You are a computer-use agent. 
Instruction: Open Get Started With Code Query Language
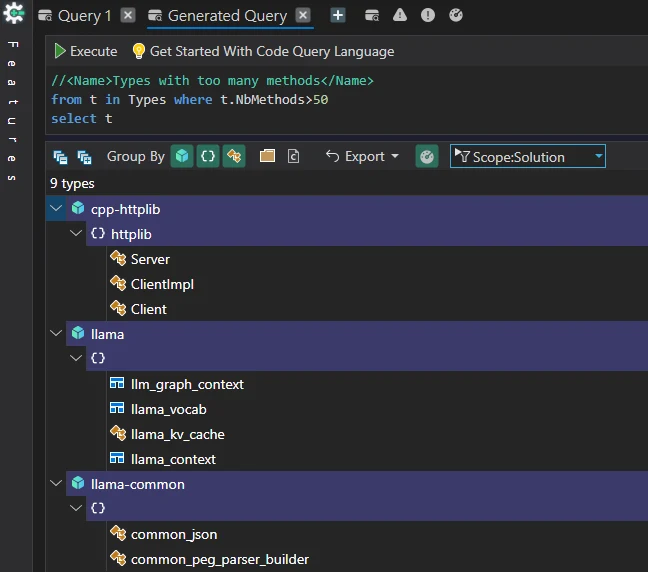[272, 51]
